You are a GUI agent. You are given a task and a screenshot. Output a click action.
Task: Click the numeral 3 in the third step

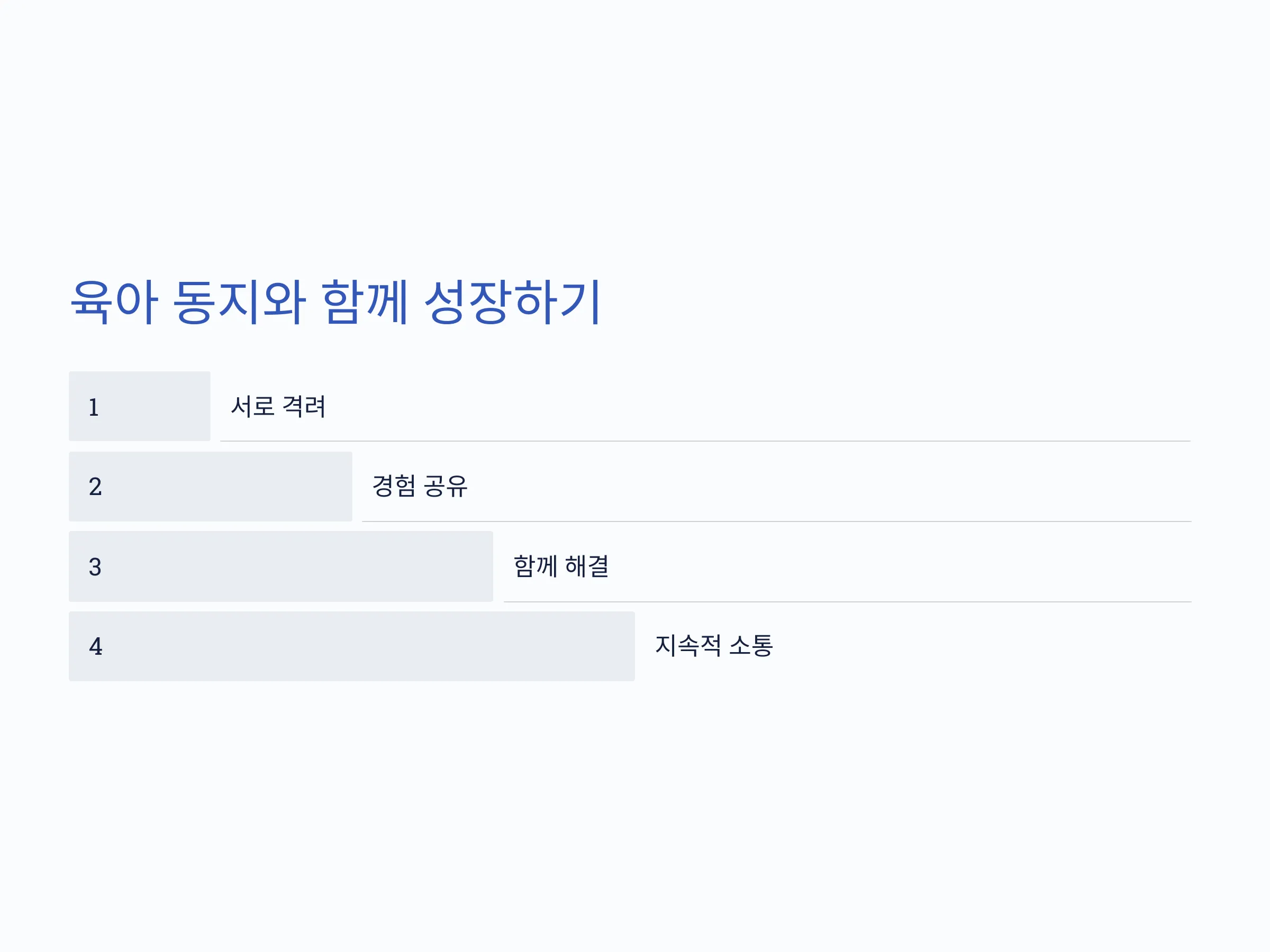point(95,566)
